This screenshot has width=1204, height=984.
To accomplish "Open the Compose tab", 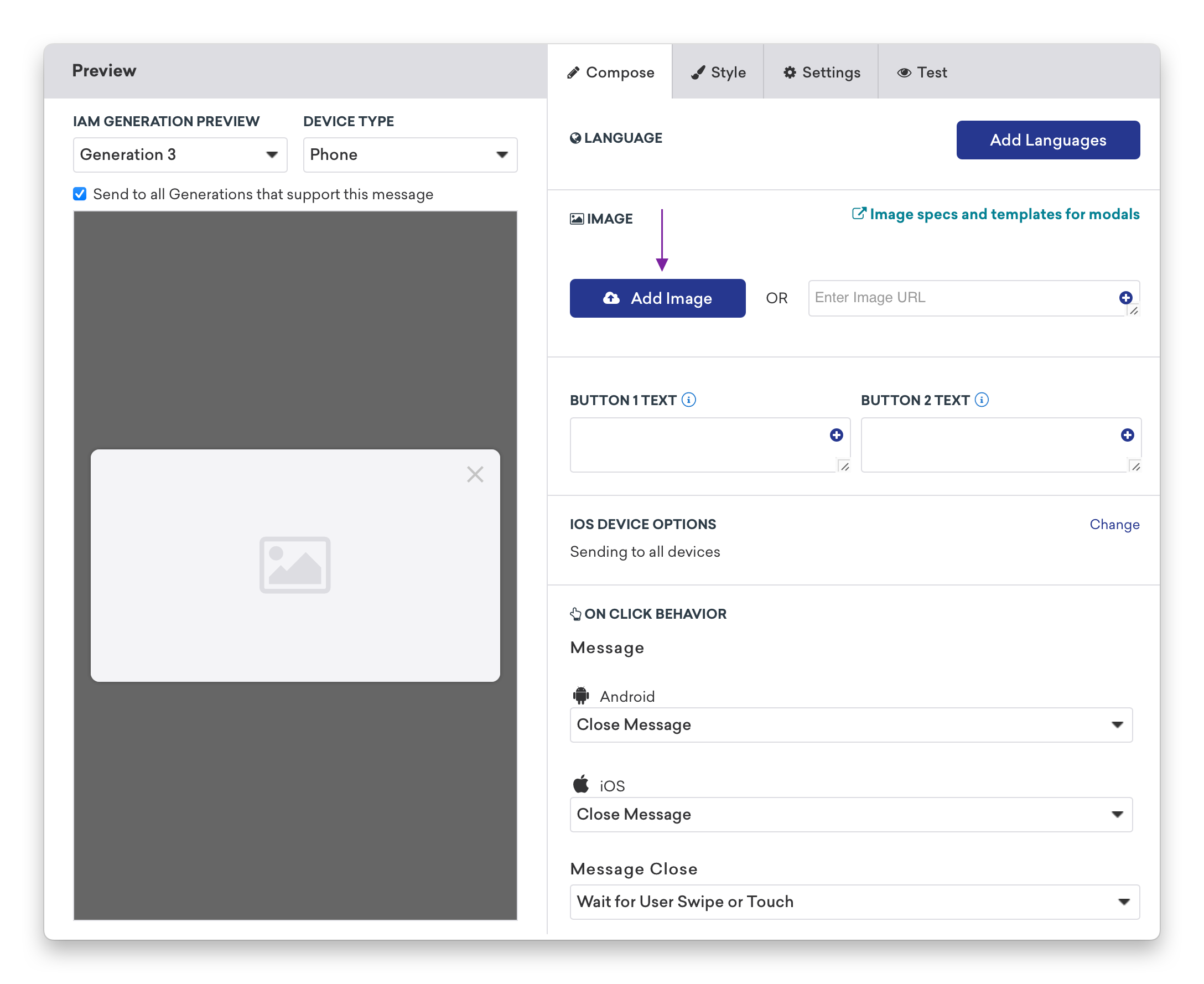I will 610,72.
